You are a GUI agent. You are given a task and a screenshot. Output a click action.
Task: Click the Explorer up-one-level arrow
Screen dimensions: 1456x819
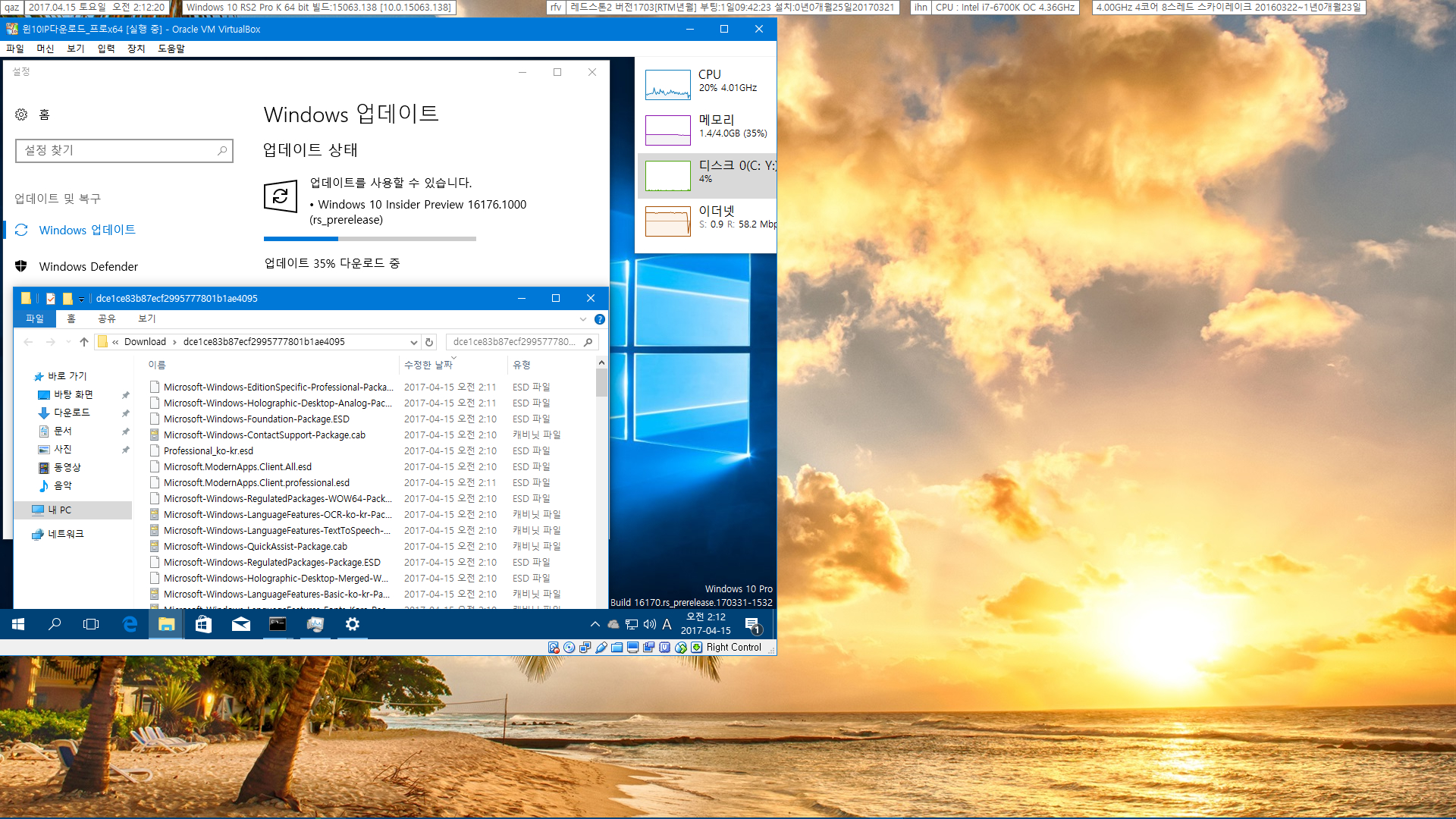click(x=84, y=342)
